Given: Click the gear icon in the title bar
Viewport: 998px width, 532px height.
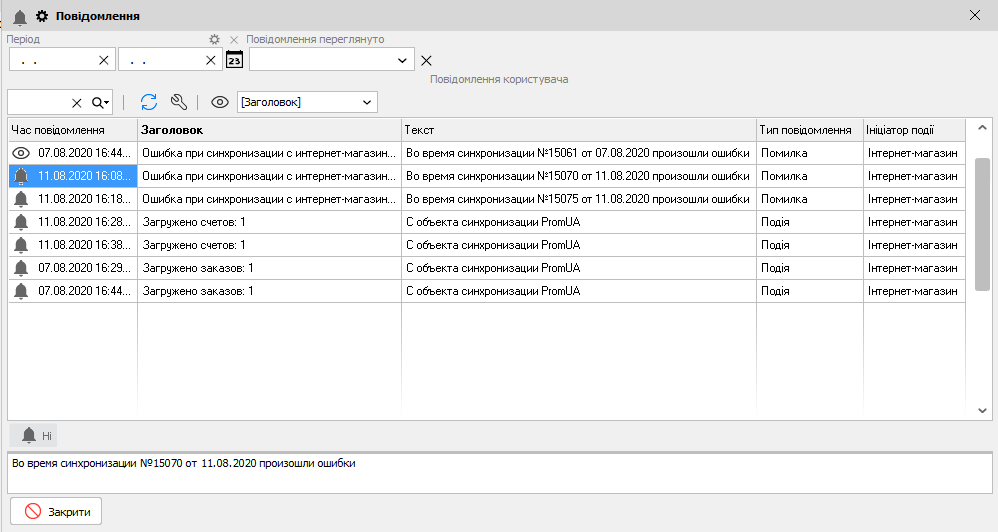Looking at the screenshot, I should [42, 16].
